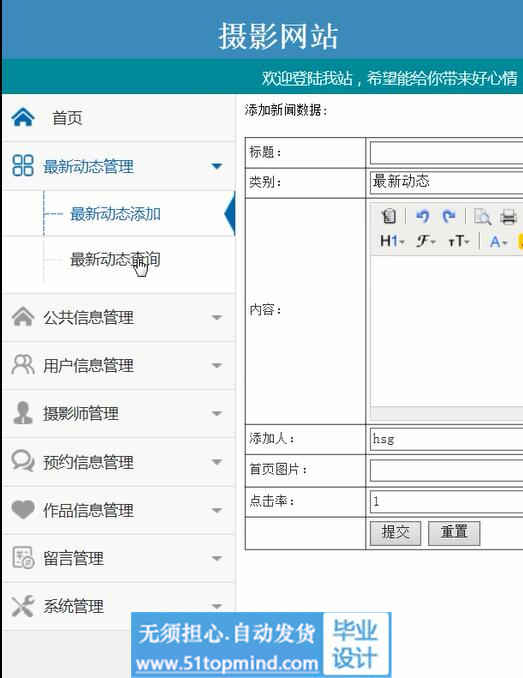Screen dimensions: 523x678
Task: Click the print icon in editor toolbar
Action: coord(509,216)
